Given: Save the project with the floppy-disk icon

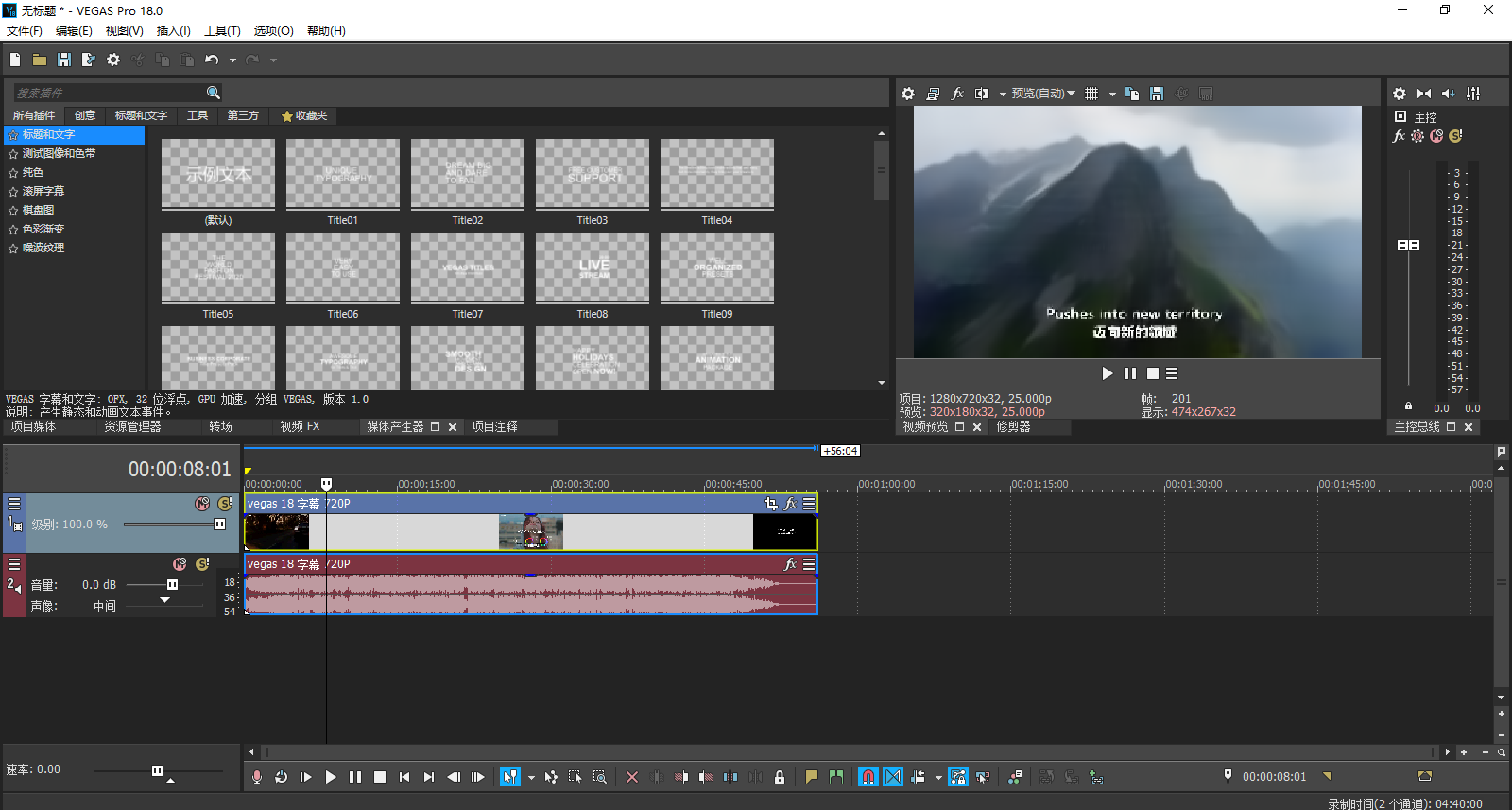Looking at the screenshot, I should 64,60.
